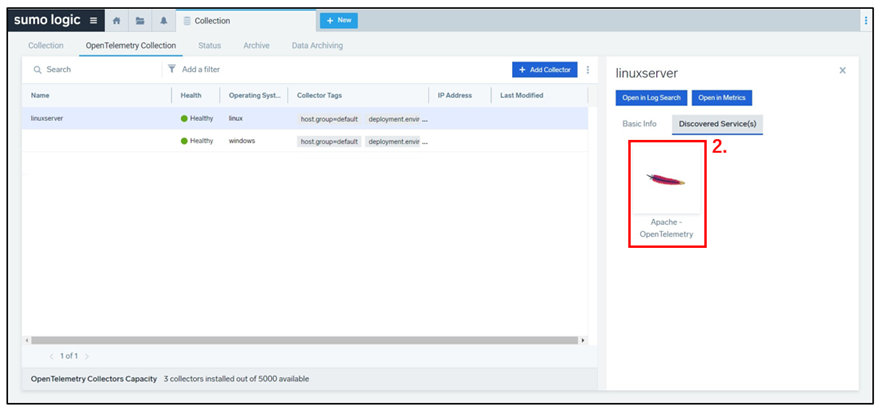Close the linuxserver details panel

point(842,70)
